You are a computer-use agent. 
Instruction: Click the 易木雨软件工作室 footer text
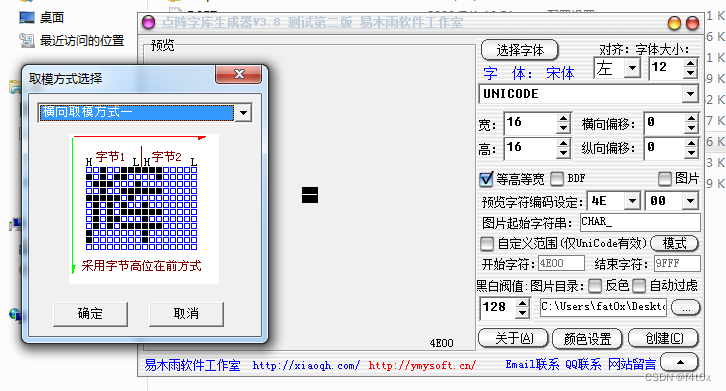(x=192, y=366)
